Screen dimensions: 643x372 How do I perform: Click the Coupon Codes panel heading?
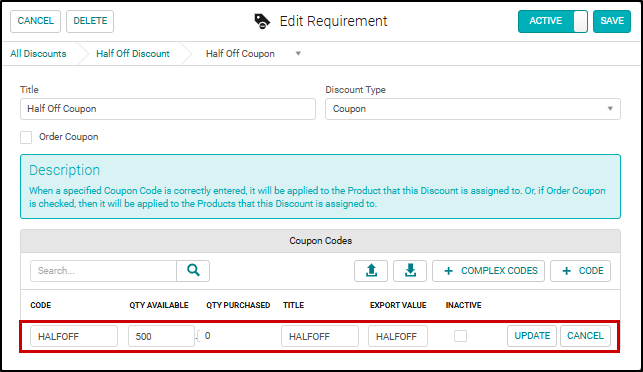pyautogui.click(x=320, y=241)
